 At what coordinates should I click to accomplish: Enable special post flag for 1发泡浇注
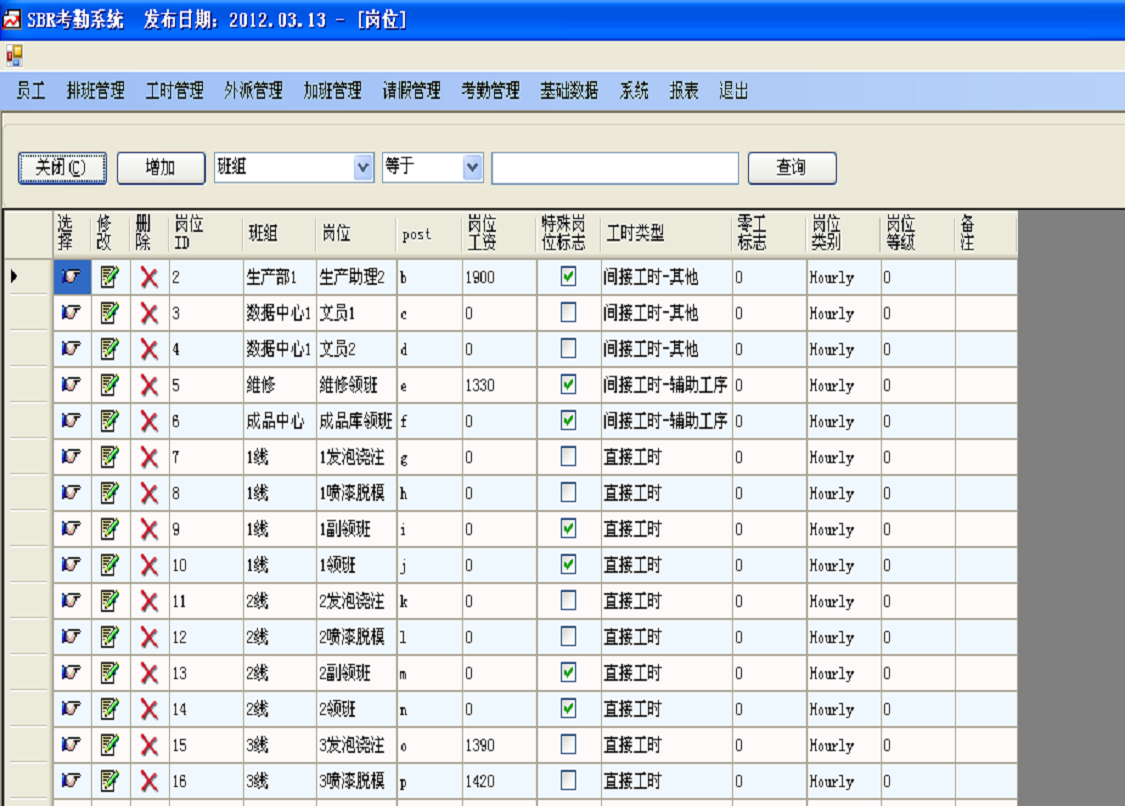567,457
